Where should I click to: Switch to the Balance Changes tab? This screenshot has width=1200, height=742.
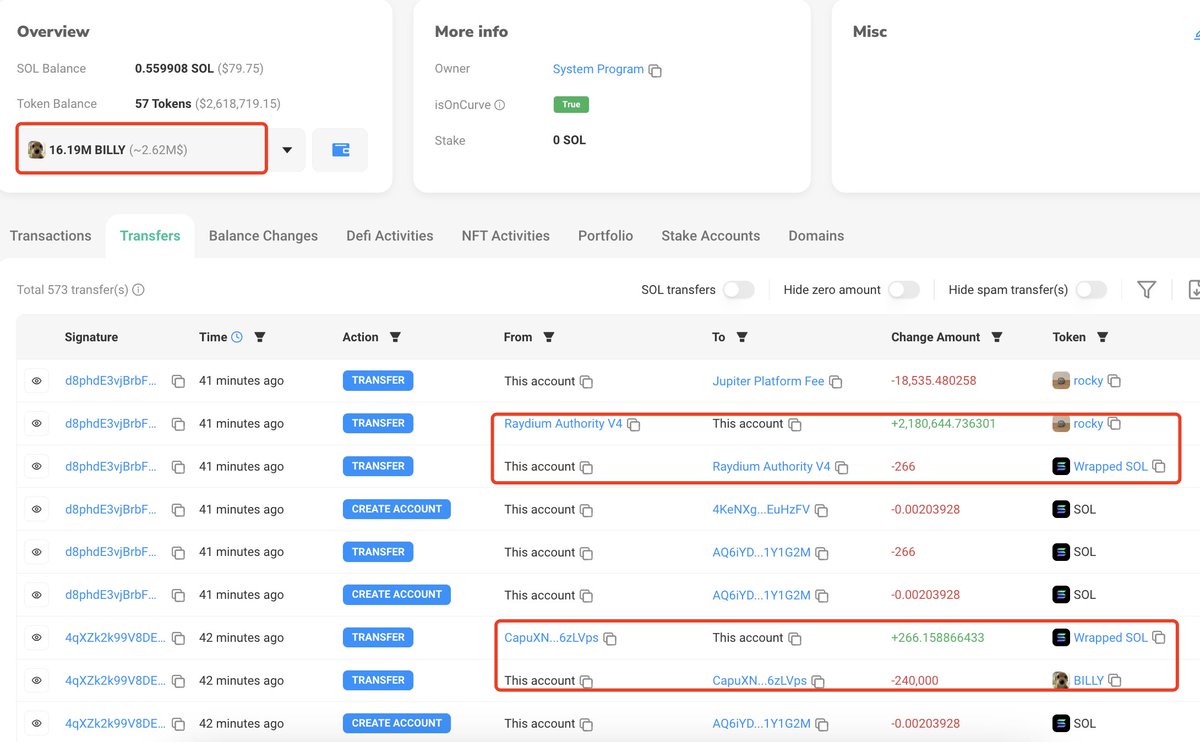pos(263,235)
